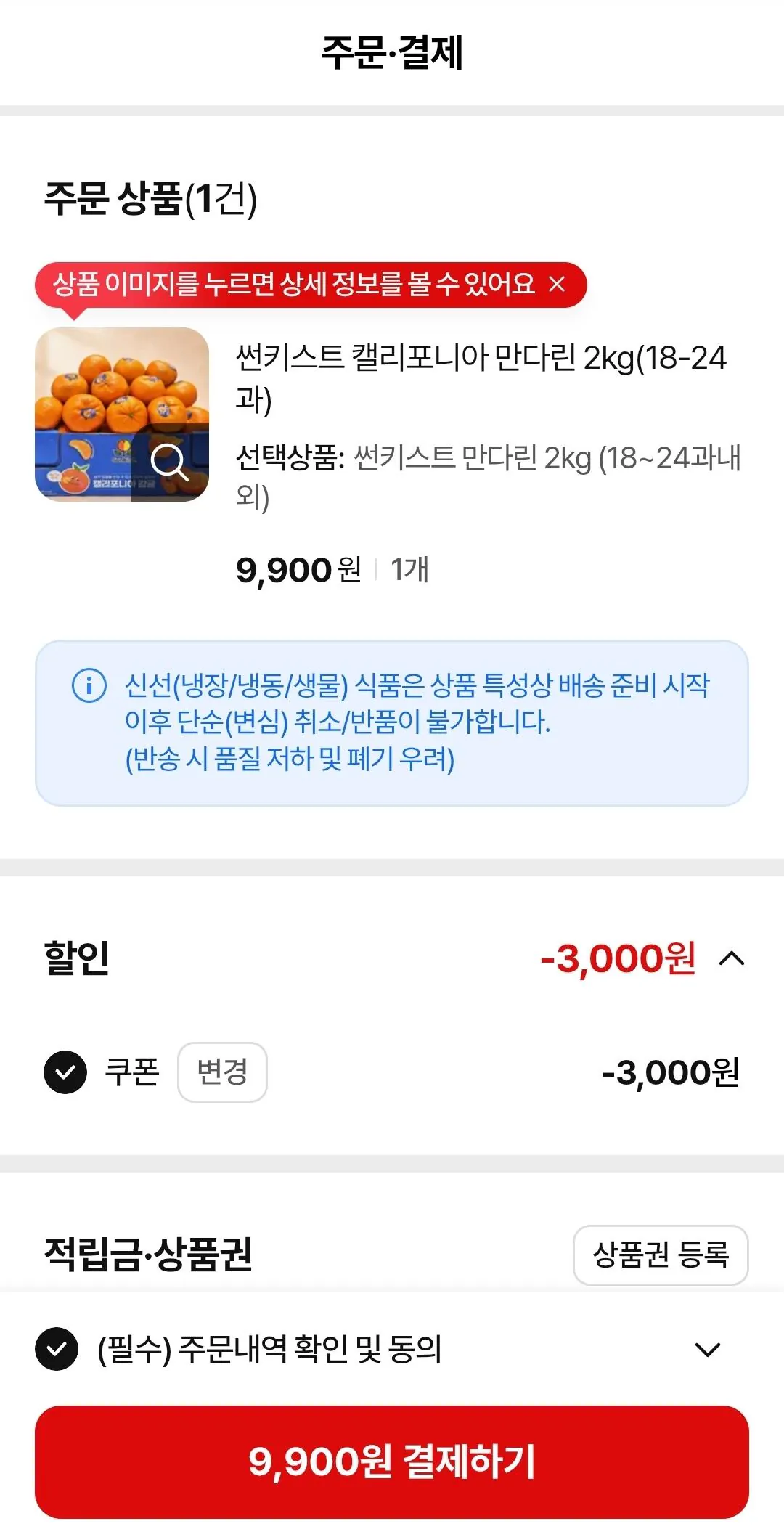The image size is (784, 1537).
Task: Toggle the 주문내역 확인 및 동의 checkbox
Action: 57,1349
